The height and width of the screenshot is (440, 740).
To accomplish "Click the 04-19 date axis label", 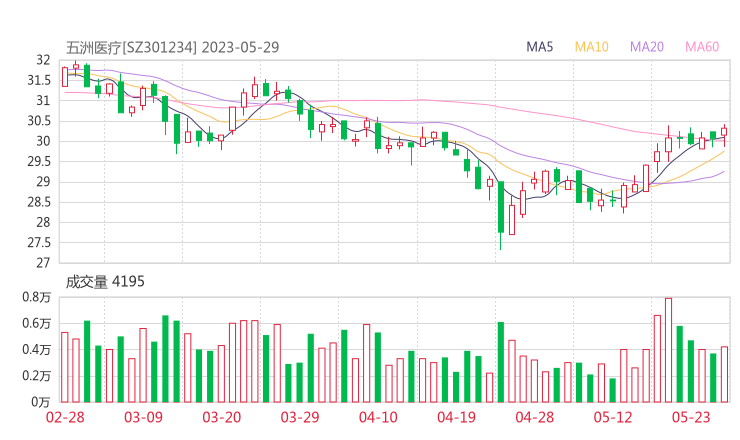I will (456, 417).
